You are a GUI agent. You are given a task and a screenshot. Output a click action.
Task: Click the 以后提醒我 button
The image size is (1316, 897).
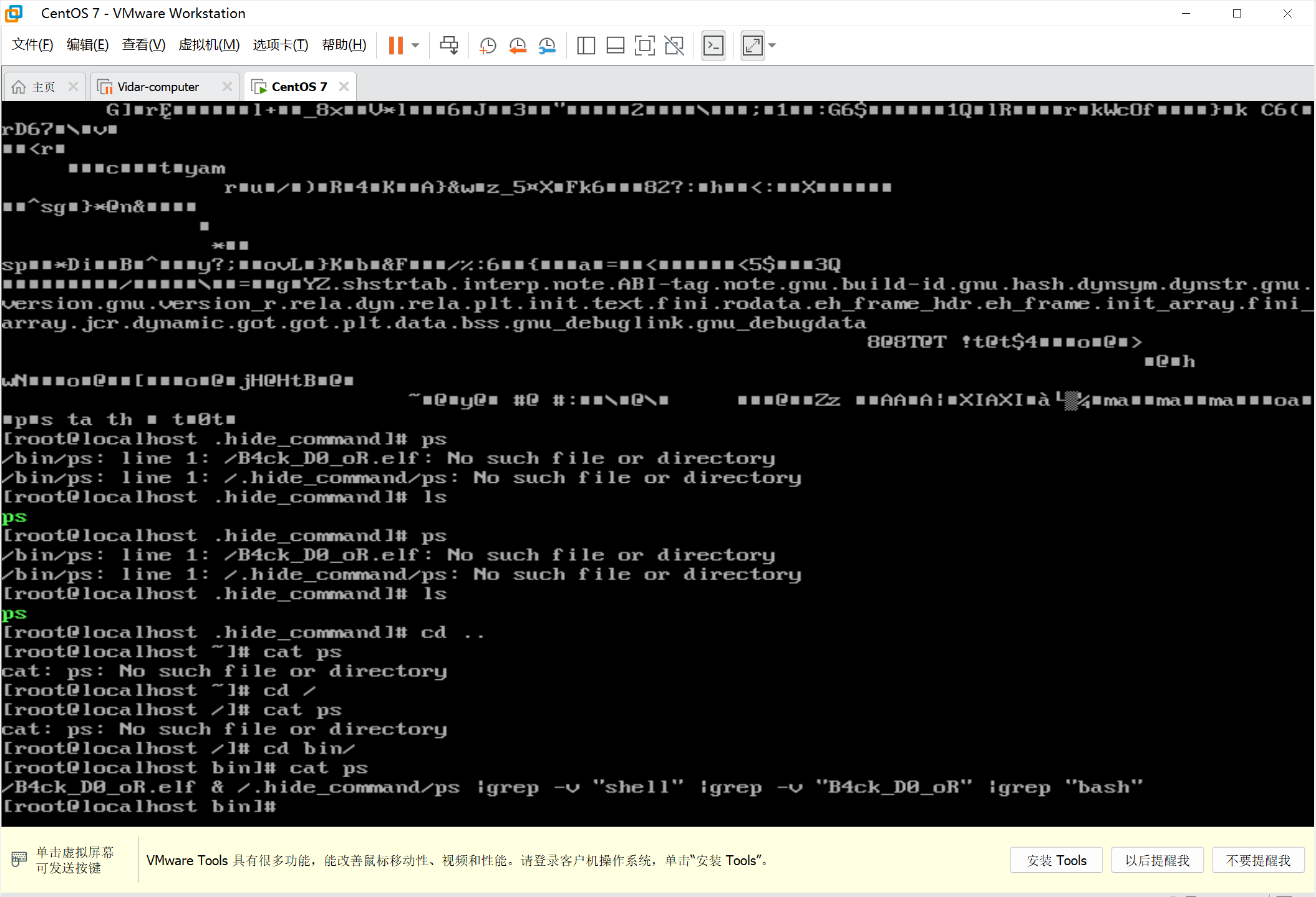[x=1157, y=860]
